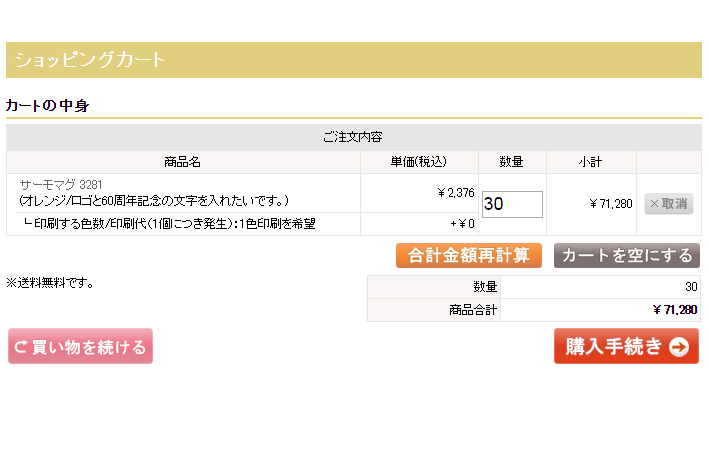Click the 商品合計 label in summary
The height and width of the screenshot is (462, 709).
pyautogui.click(x=473, y=310)
